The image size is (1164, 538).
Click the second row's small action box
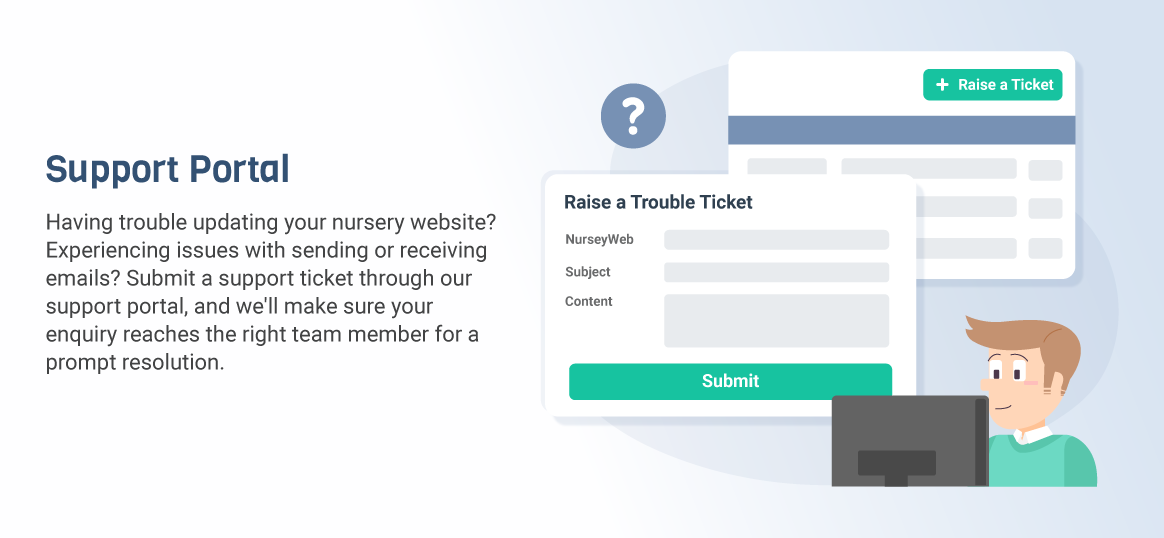coord(1045,209)
